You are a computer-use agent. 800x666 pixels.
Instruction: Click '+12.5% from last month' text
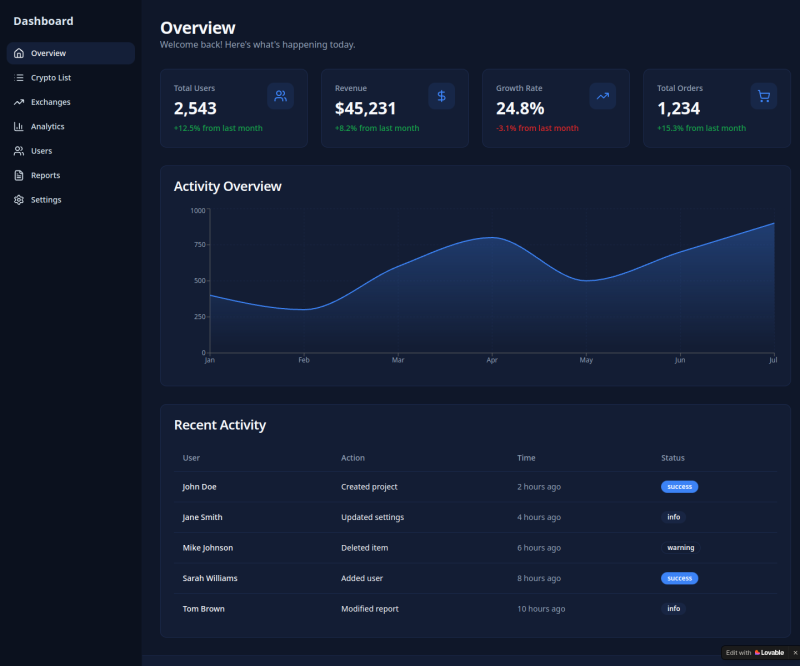click(218, 128)
